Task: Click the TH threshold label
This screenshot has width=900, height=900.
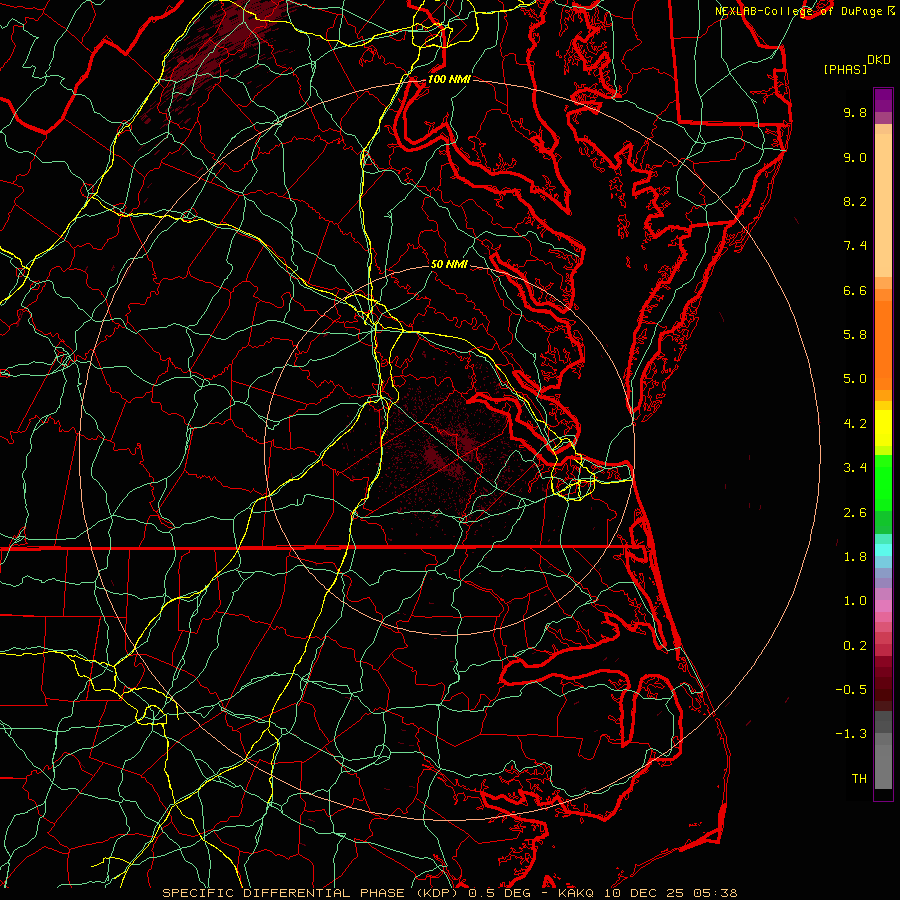Action: pos(859,779)
